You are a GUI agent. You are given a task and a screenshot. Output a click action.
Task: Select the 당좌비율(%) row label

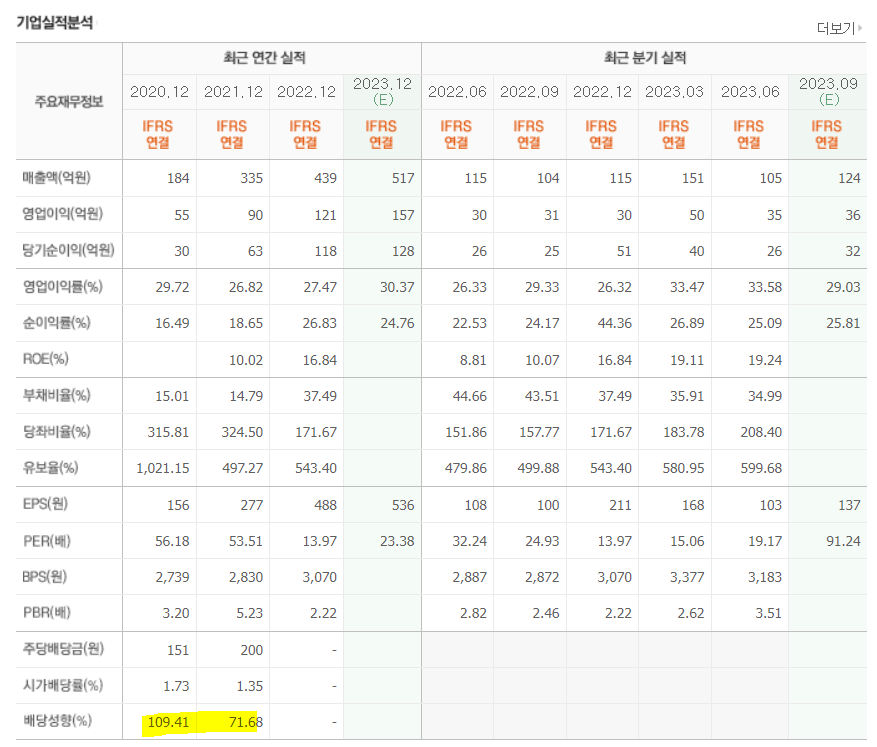[56, 432]
